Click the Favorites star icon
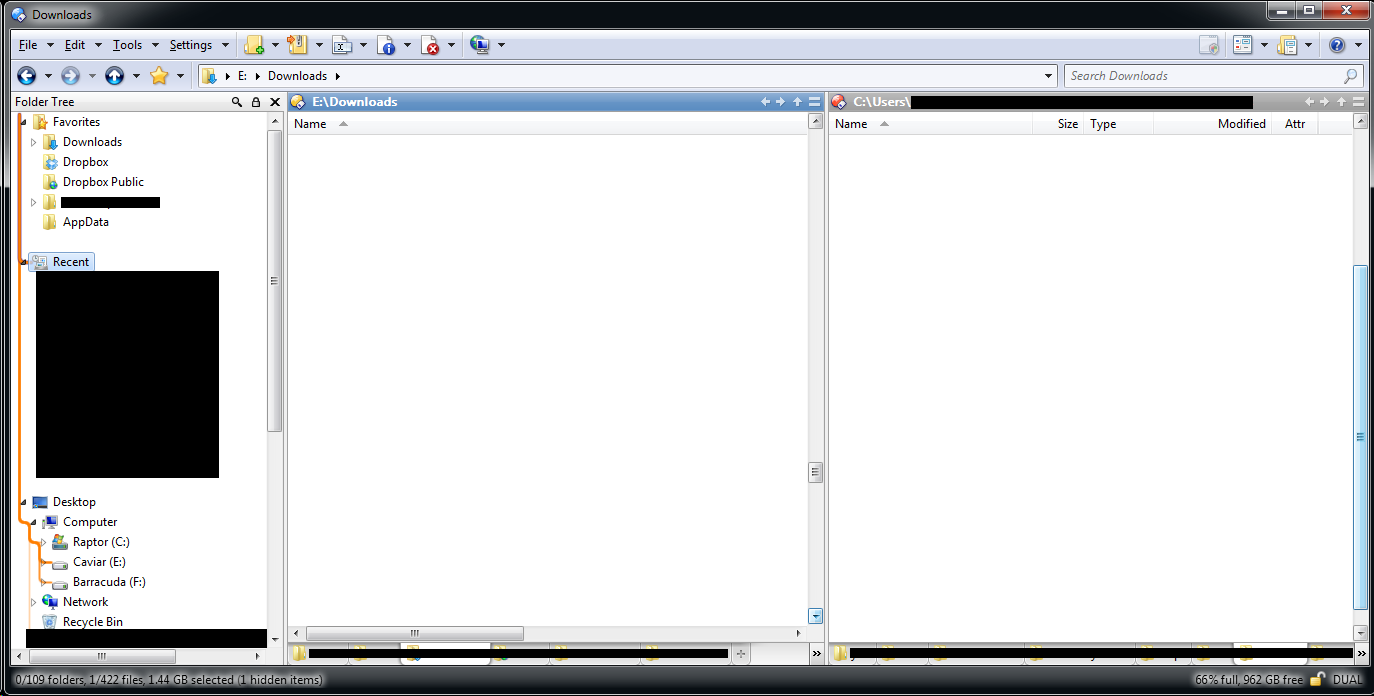This screenshot has height=696, width=1374. click(159, 76)
